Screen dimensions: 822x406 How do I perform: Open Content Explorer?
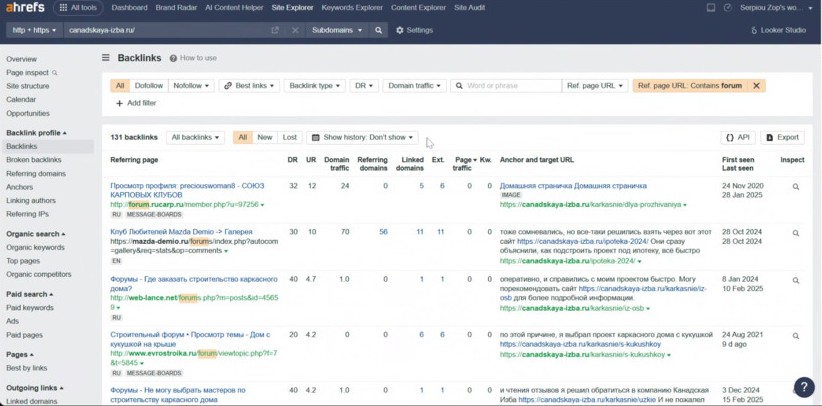tap(418, 8)
